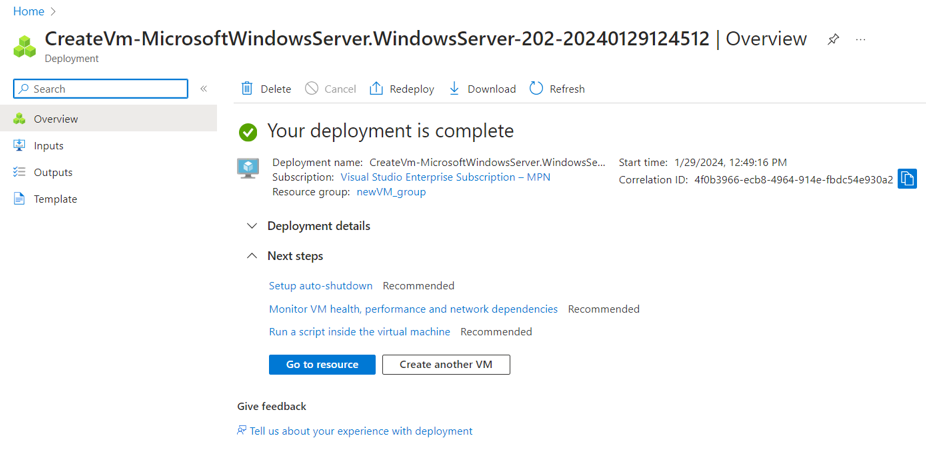Click the Cancel circle-slash icon
The width and height of the screenshot is (926, 470).
pyautogui.click(x=311, y=89)
